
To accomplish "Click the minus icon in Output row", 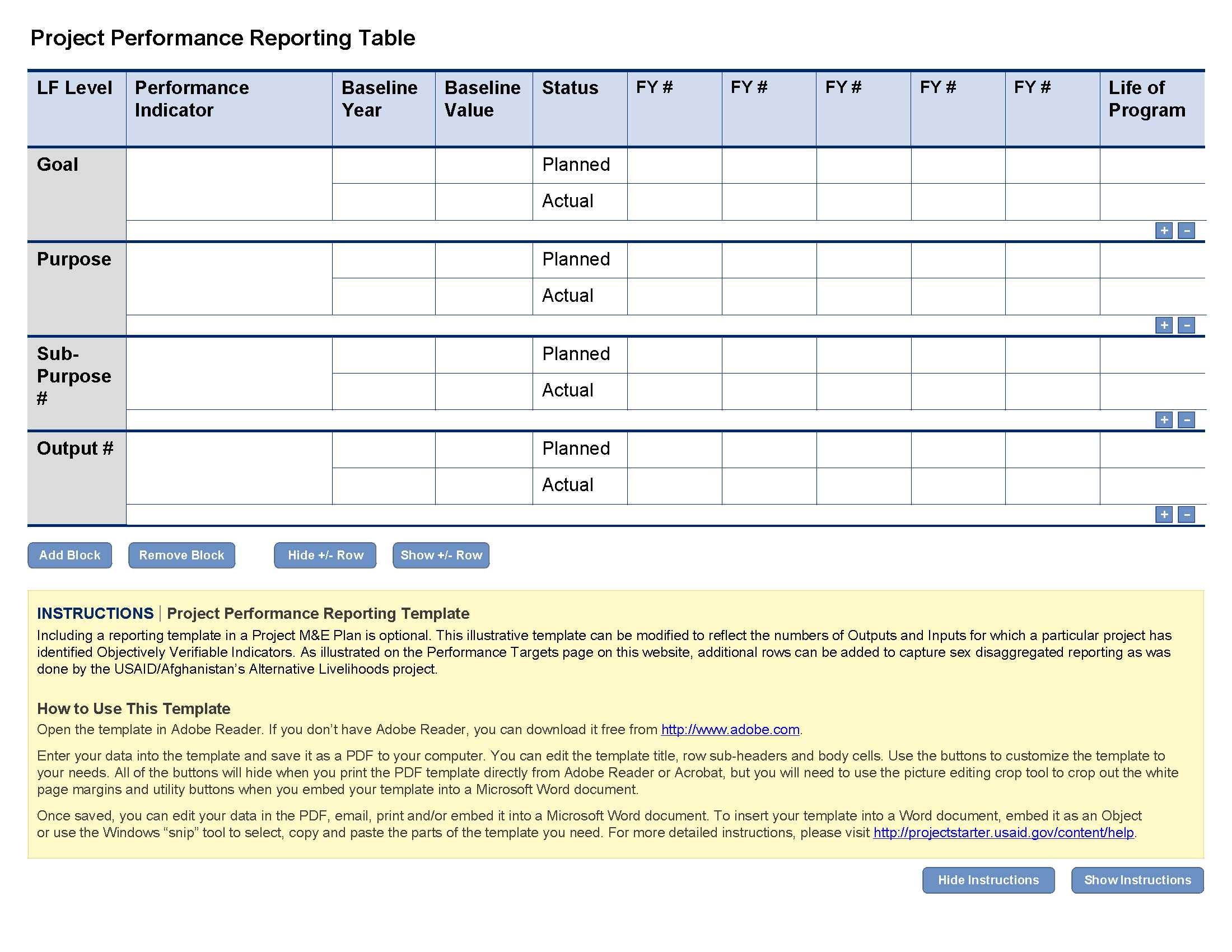I will click(1187, 514).
